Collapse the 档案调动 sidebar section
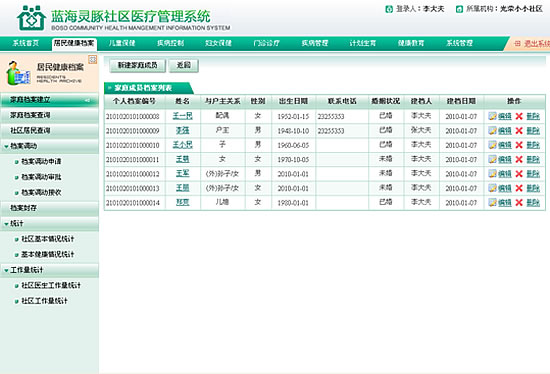Image resolution: width=550 pixels, height=374 pixels. point(6,146)
